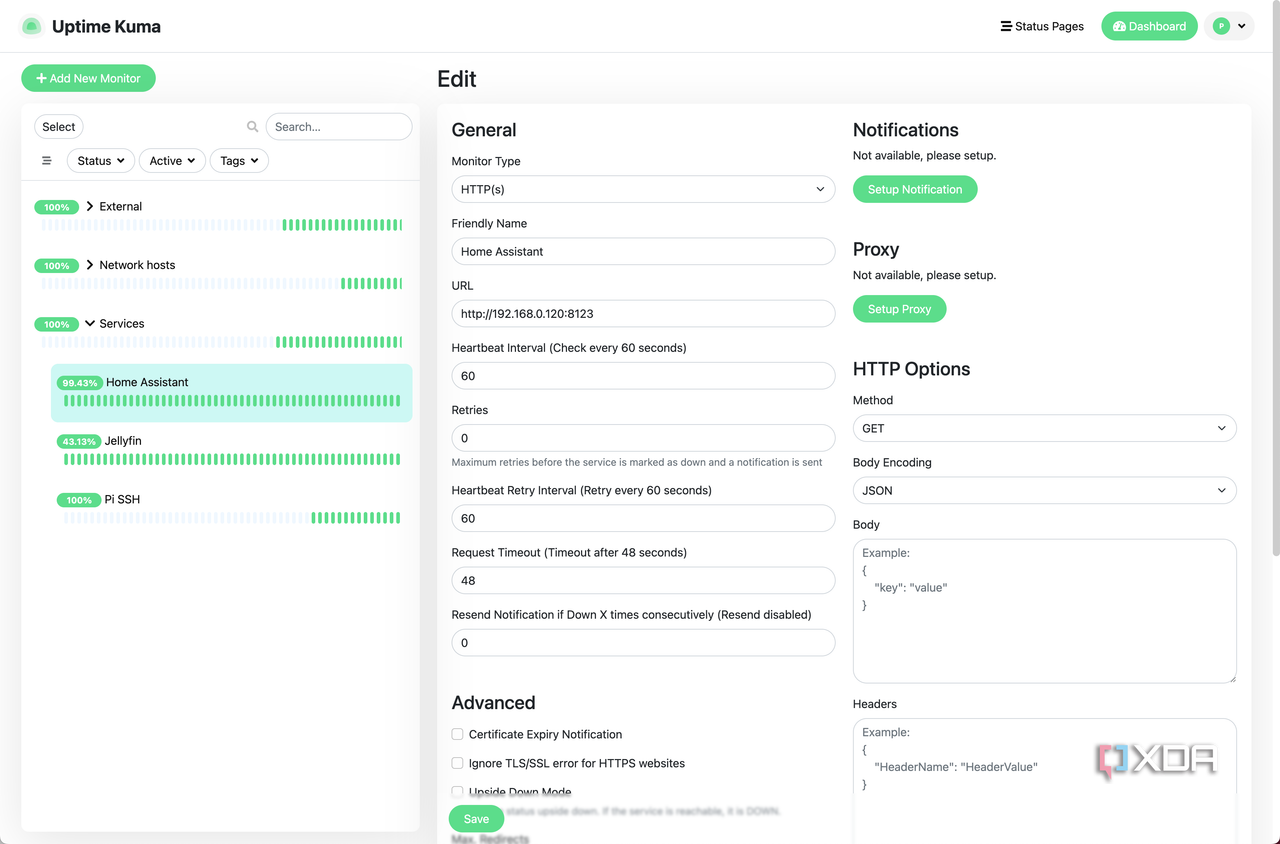The height and width of the screenshot is (844, 1280).
Task: Go to the Dashboard
Action: click(x=1149, y=26)
